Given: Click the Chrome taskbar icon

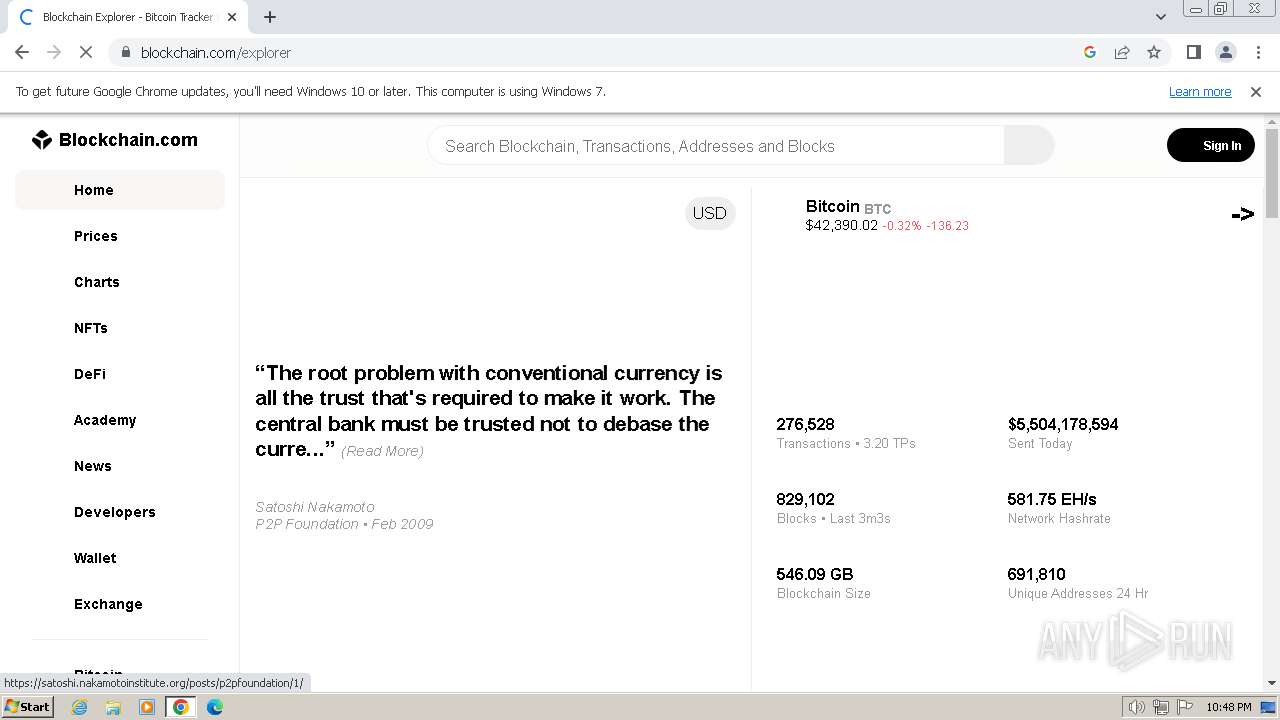Looking at the screenshot, I should [x=181, y=707].
